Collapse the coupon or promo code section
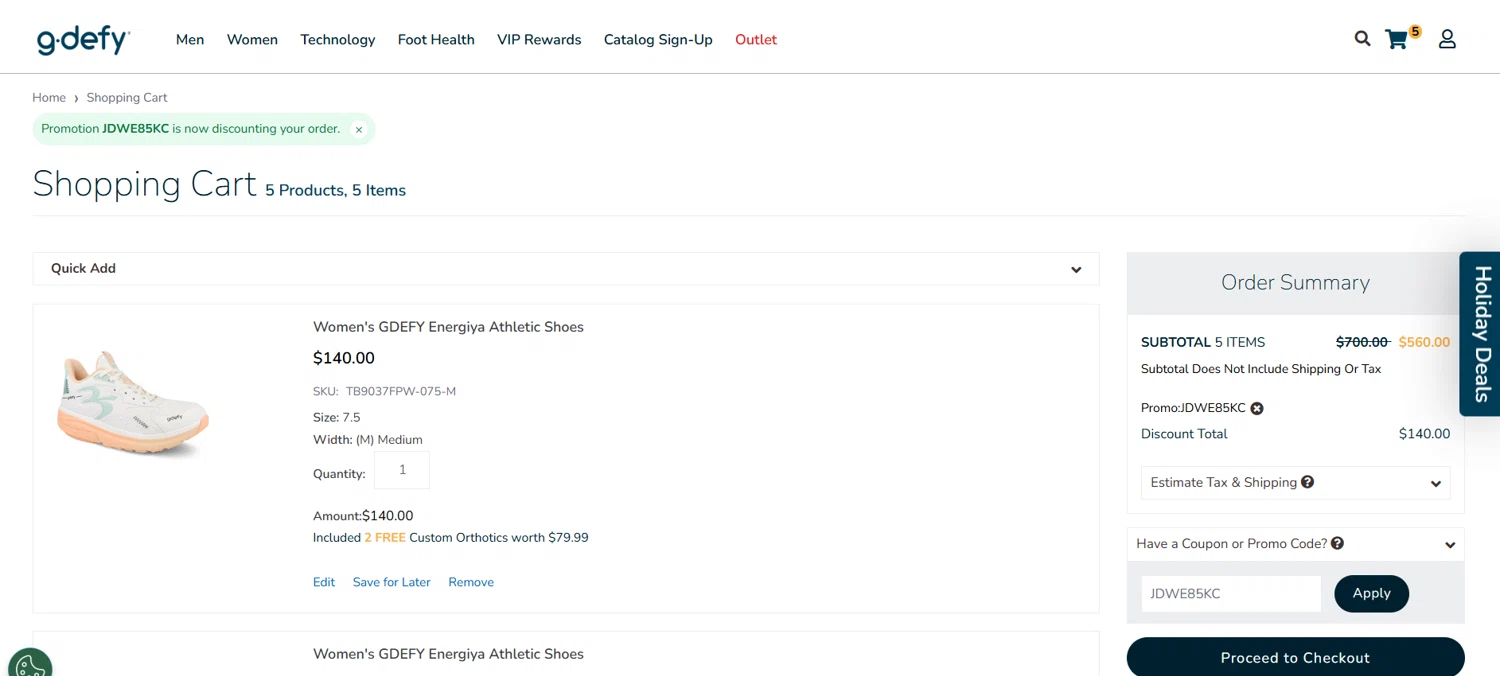Image resolution: width=1500 pixels, height=676 pixels. pos(1449,545)
